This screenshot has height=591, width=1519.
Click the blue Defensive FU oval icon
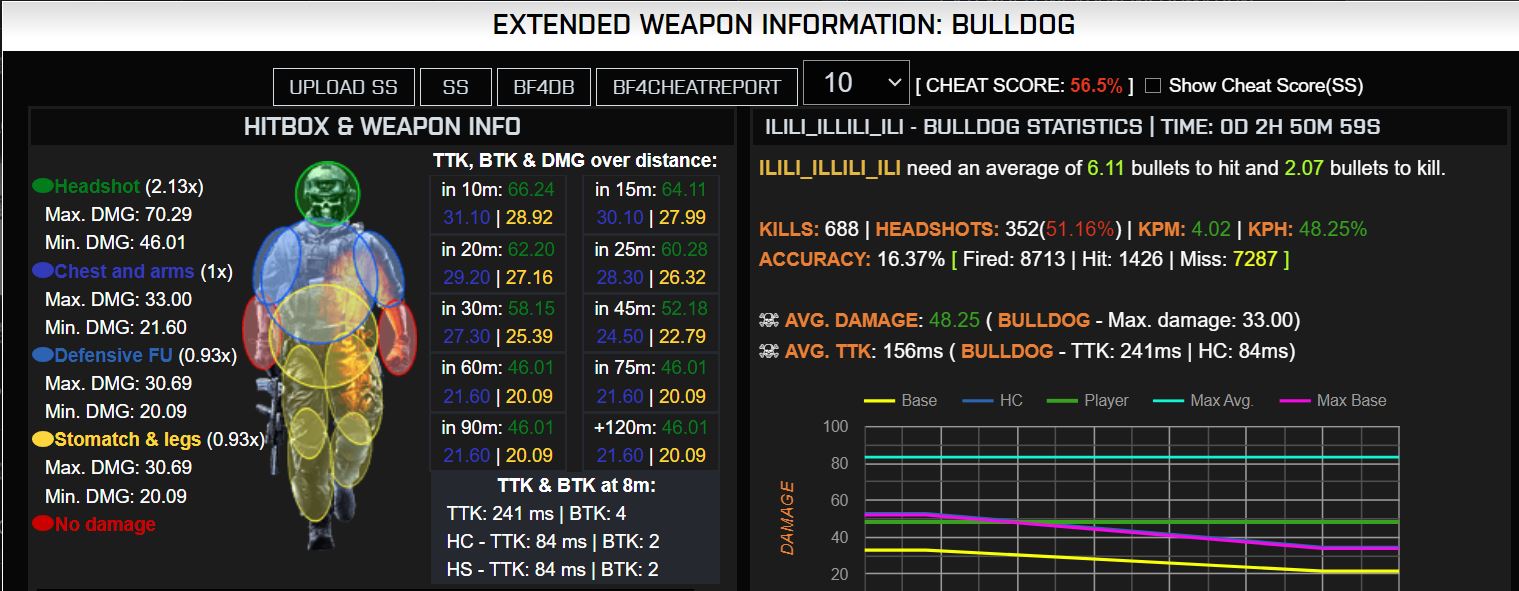(43, 355)
